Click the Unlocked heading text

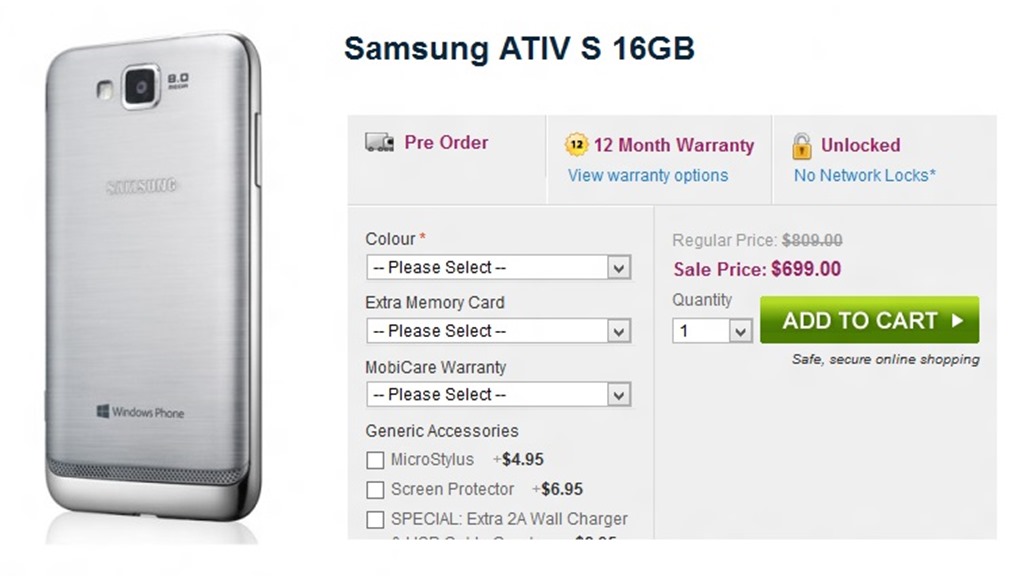pos(860,145)
